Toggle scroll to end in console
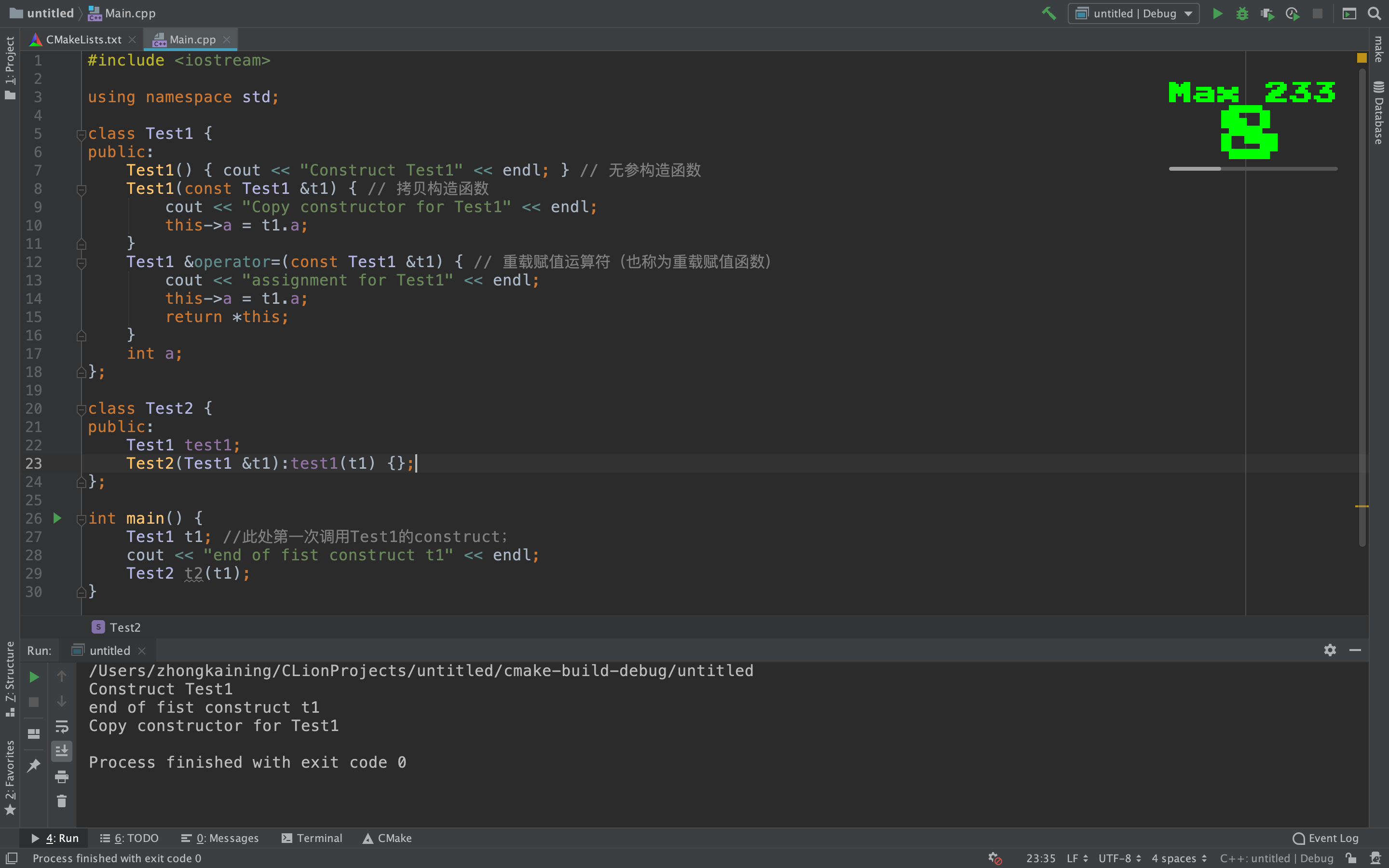 click(61, 751)
